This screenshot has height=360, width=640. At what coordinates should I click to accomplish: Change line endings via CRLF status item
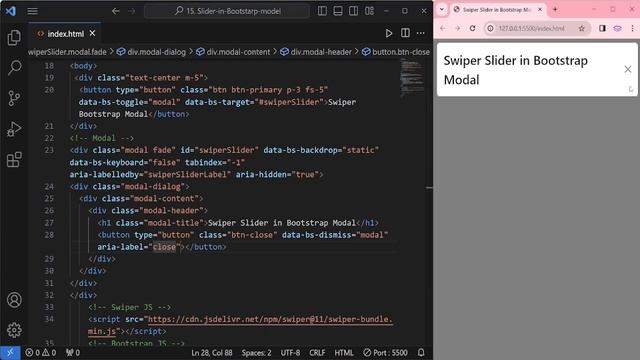coord(317,353)
